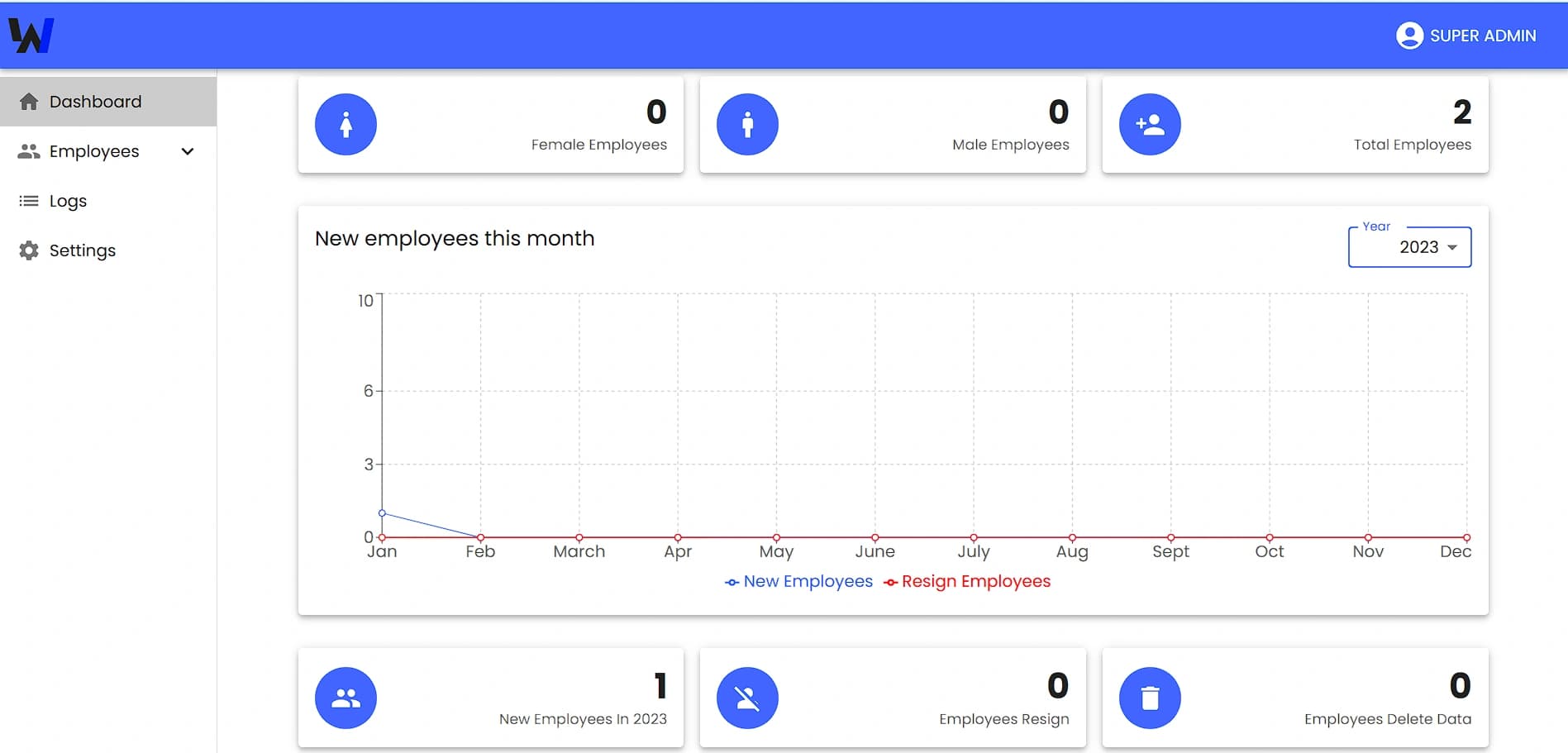This screenshot has height=753, width=1568.
Task: Click the new employees group icon
Action: [346, 698]
